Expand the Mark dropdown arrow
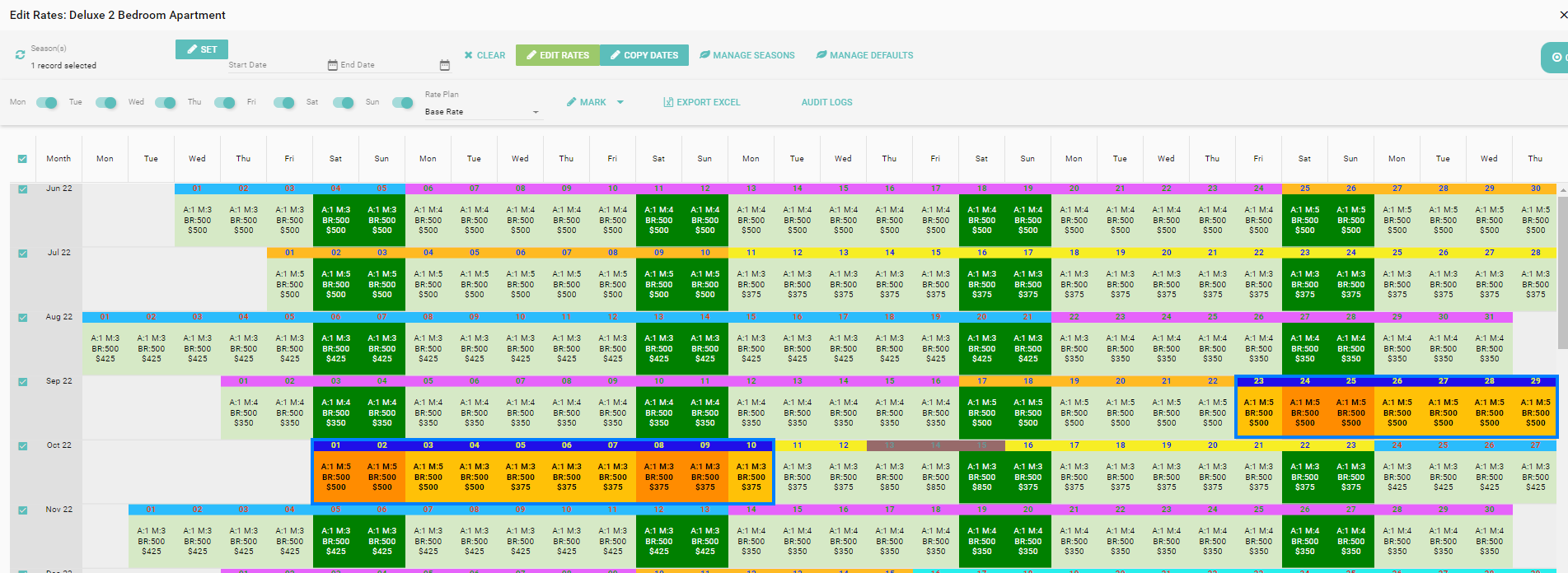The width and height of the screenshot is (1568, 573). pyautogui.click(x=620, y=102)
